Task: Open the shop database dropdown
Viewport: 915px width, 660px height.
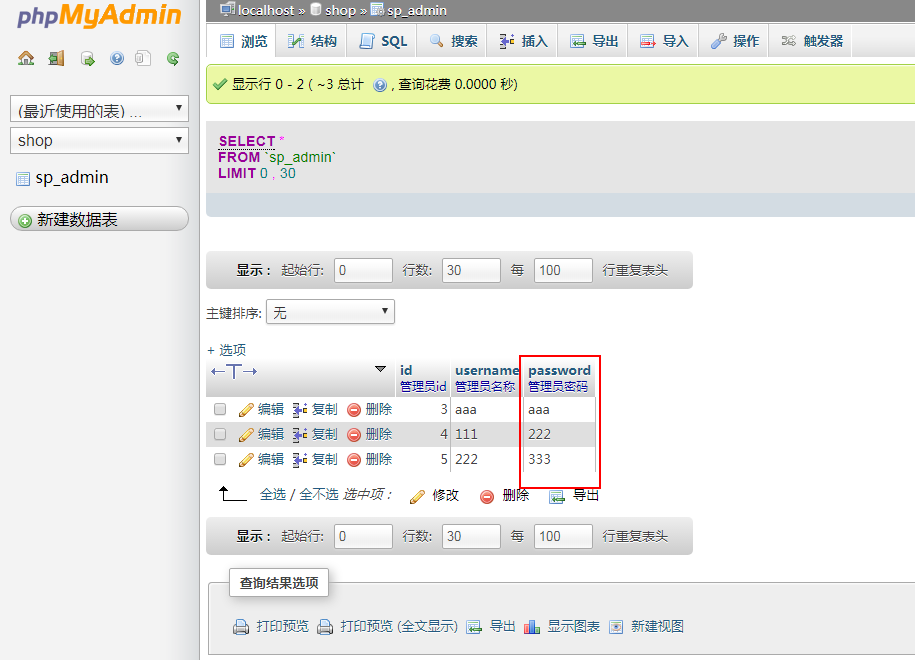Action: pyautogui.click(x=99, y=141)
